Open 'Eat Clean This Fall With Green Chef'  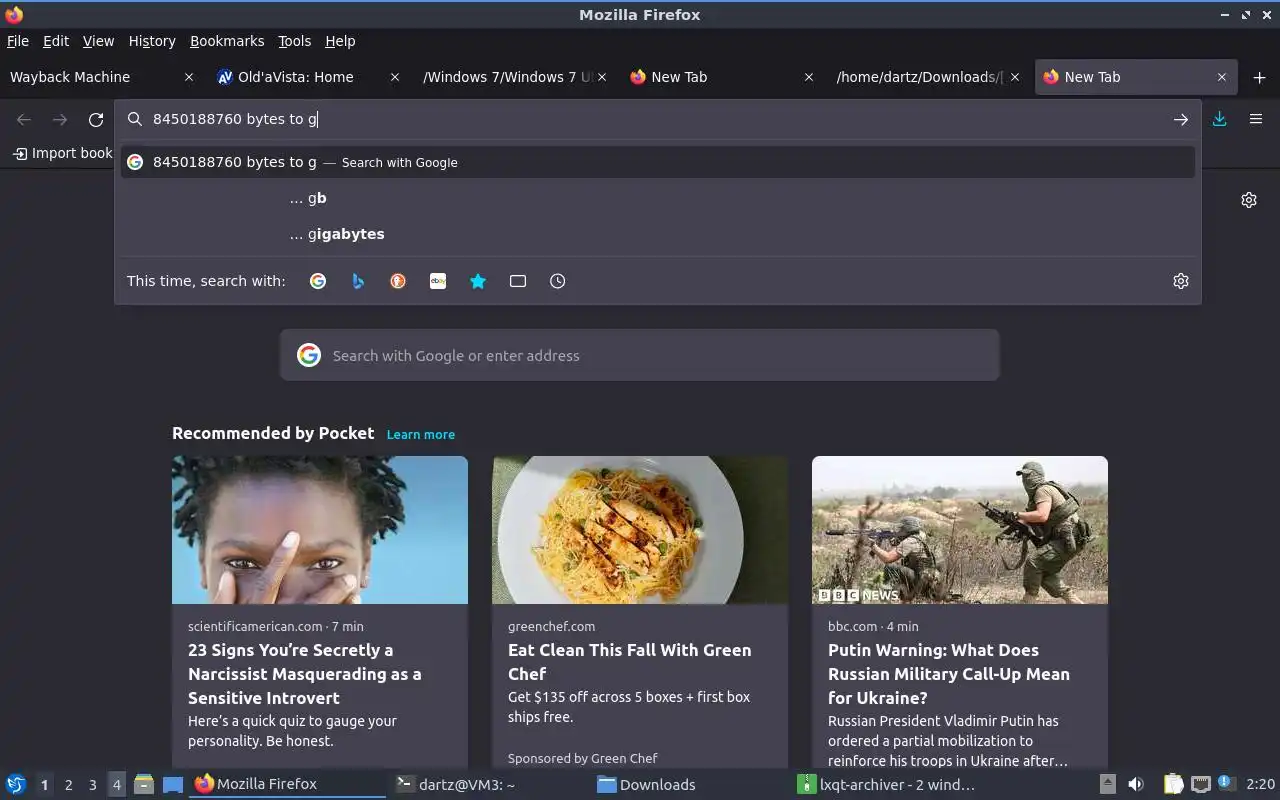pyautogui.click(x=629, y=662)
